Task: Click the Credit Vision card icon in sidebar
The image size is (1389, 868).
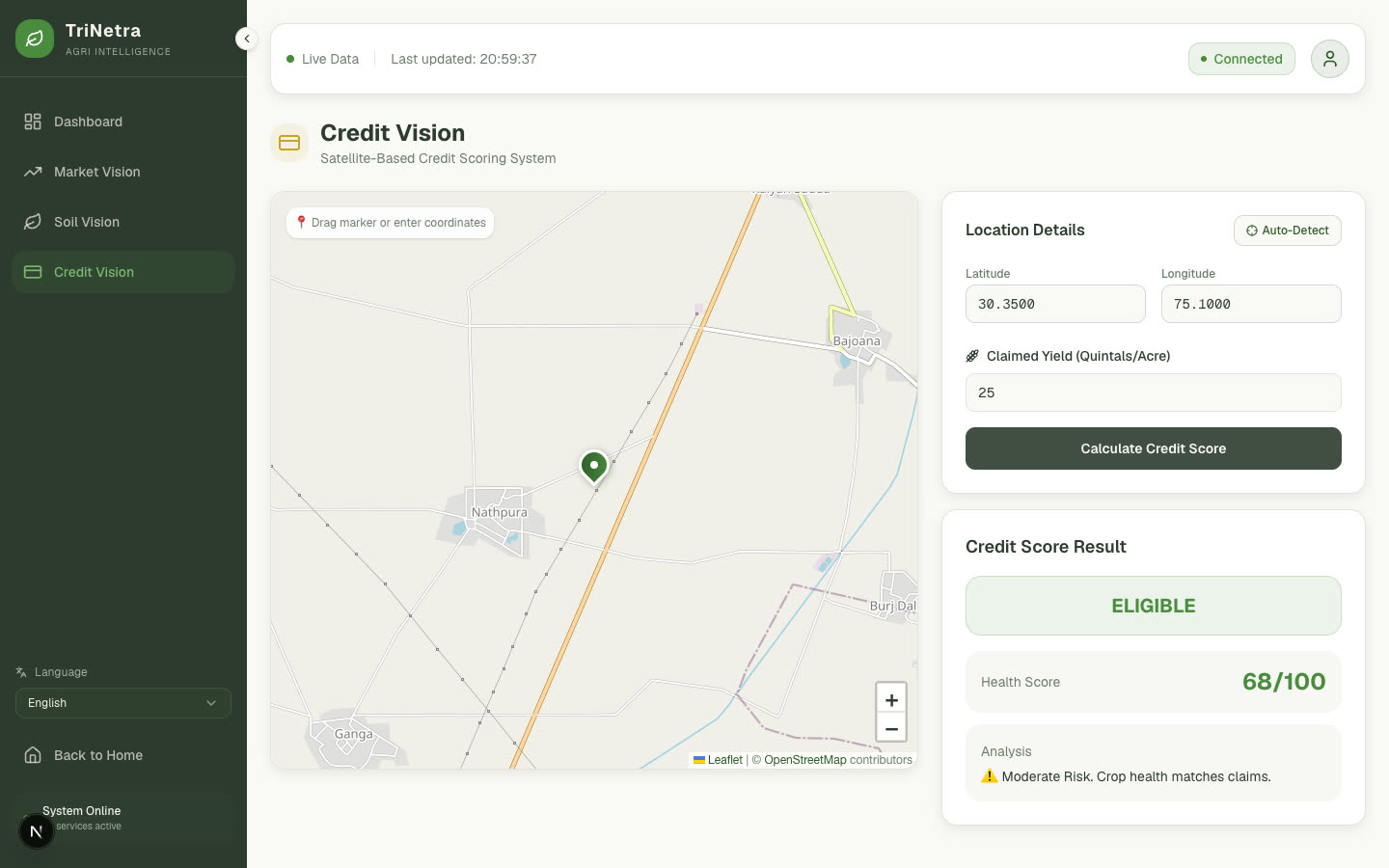Action: 33,272
